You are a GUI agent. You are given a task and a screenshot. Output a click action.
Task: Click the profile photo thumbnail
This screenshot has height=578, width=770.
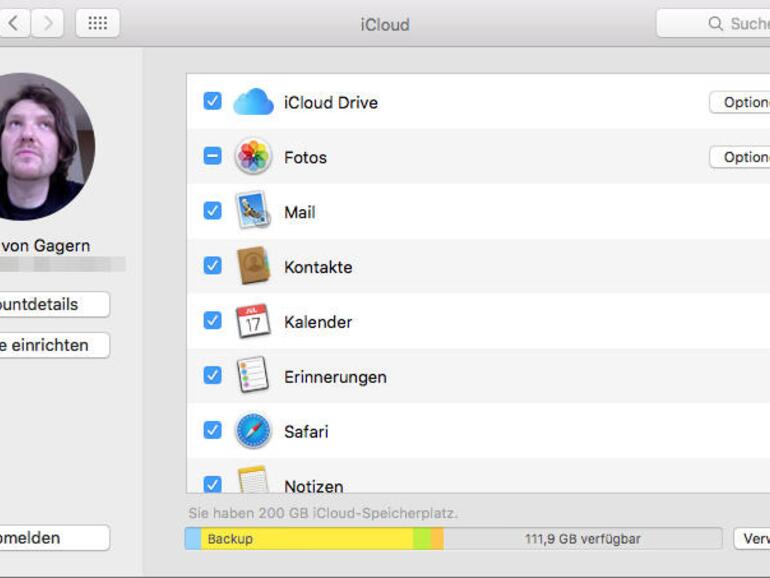click(x=46, y=146)
